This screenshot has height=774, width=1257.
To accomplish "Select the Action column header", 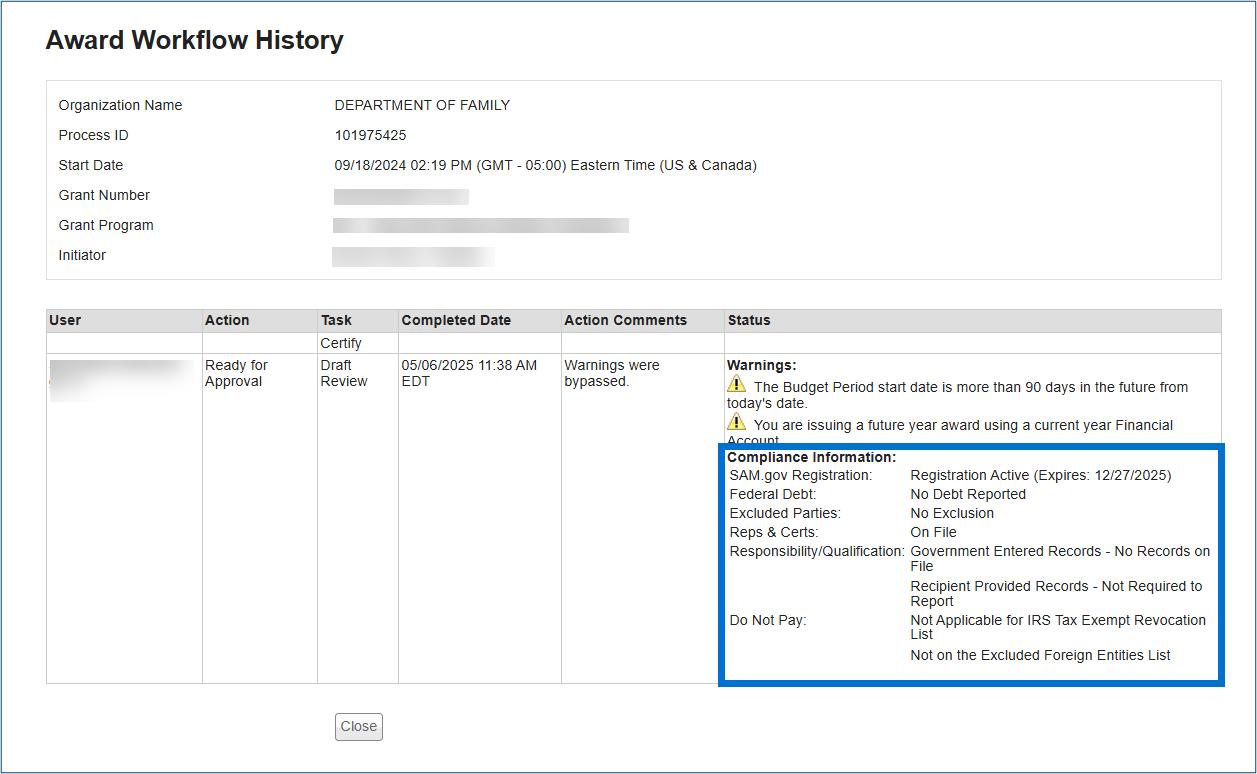I will click(x=227, y=321).
